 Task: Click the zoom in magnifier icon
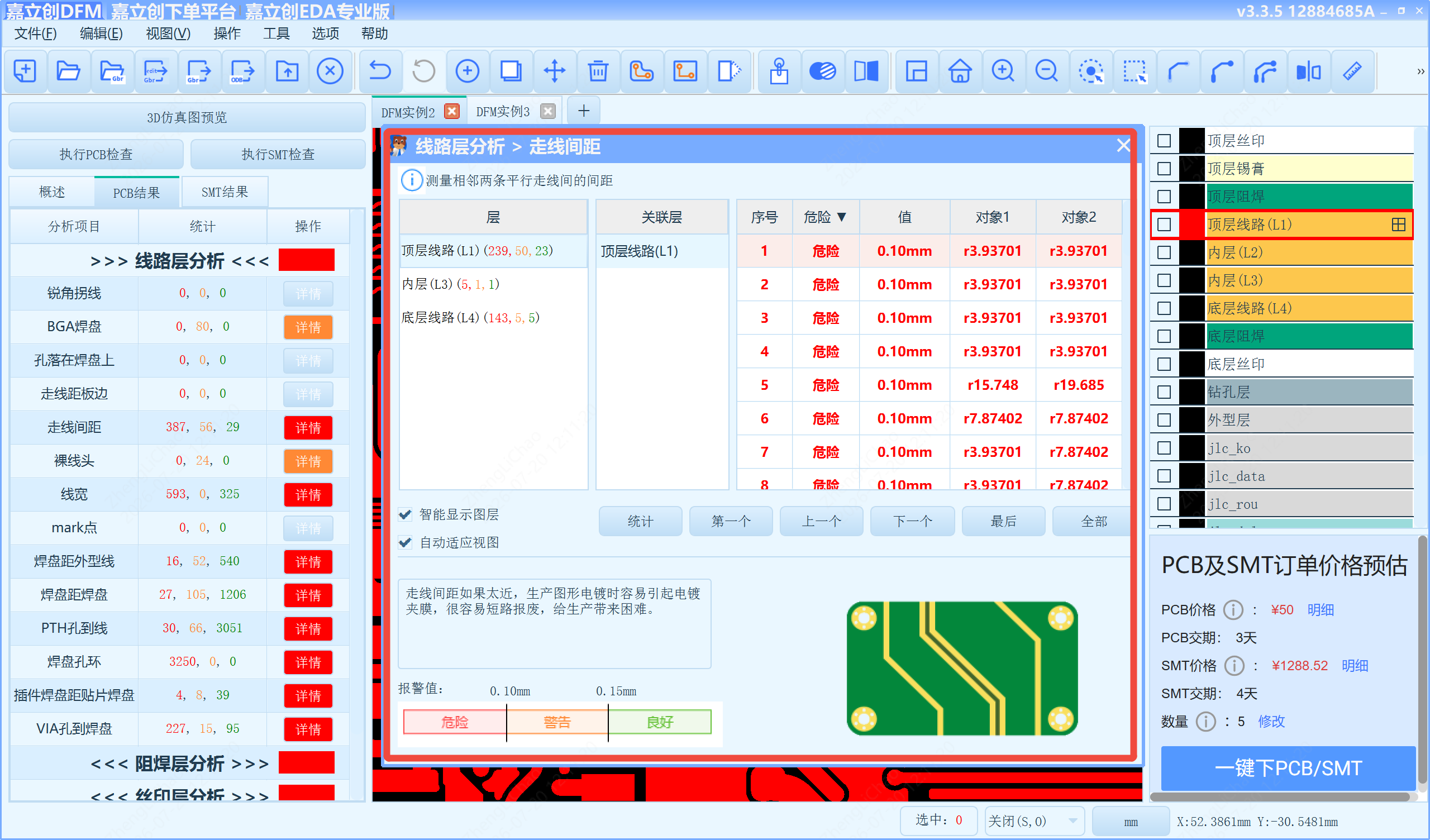[1003, 71]
